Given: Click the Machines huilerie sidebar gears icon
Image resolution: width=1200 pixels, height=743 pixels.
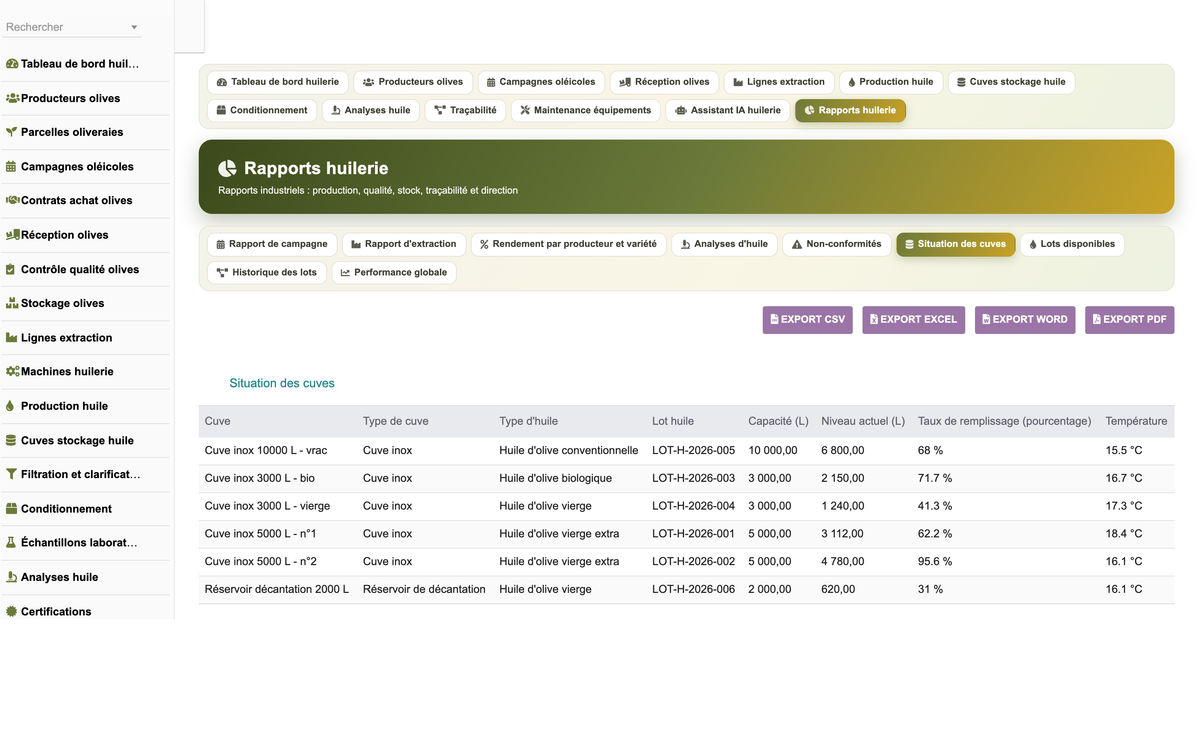Looking at the screenshot, I should (x=12, y=371).
